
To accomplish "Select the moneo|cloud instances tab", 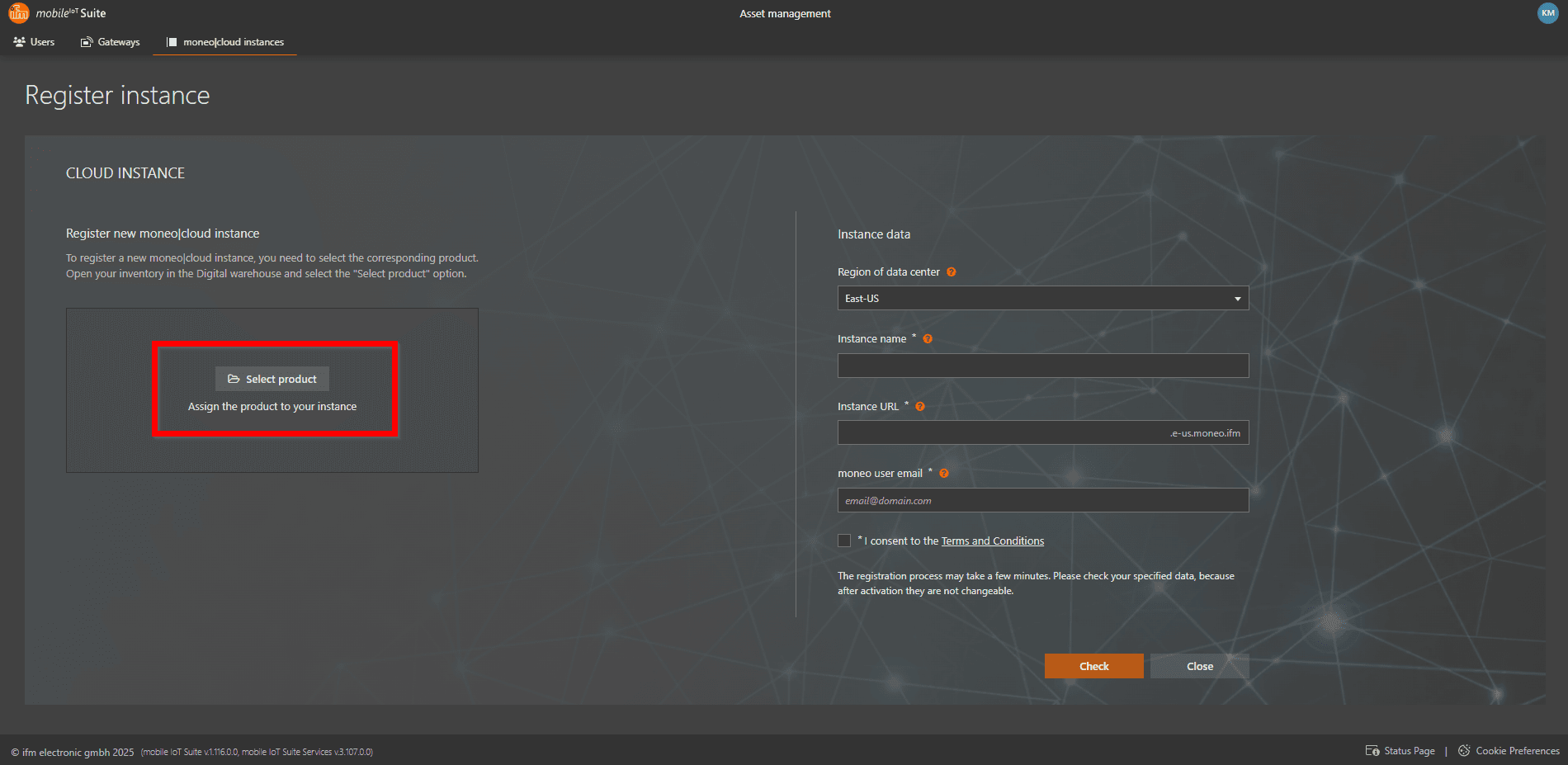I will tap(224, 42).
